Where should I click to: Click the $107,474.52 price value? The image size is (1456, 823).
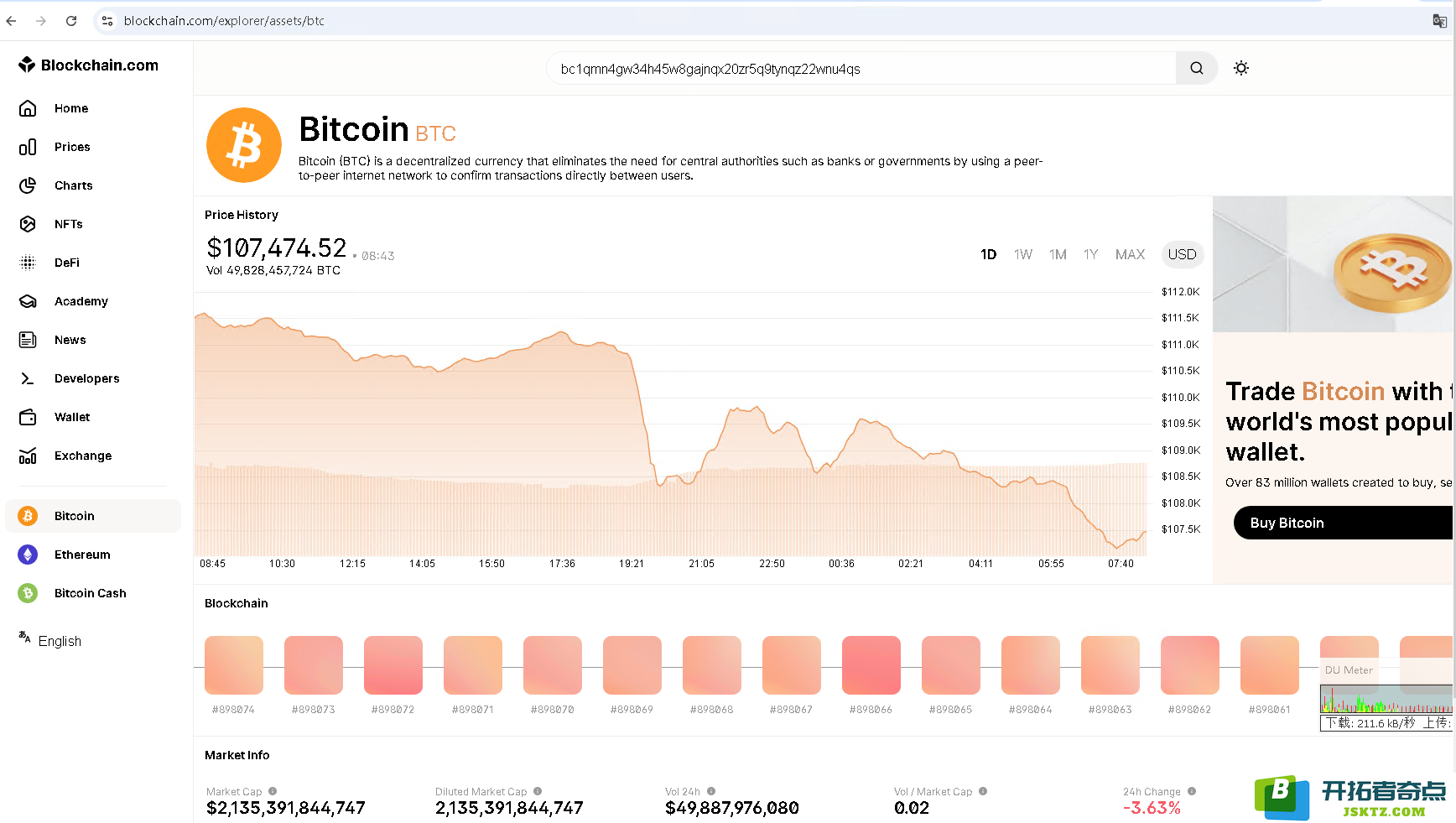pyautogui.click(x=277, y=247)
